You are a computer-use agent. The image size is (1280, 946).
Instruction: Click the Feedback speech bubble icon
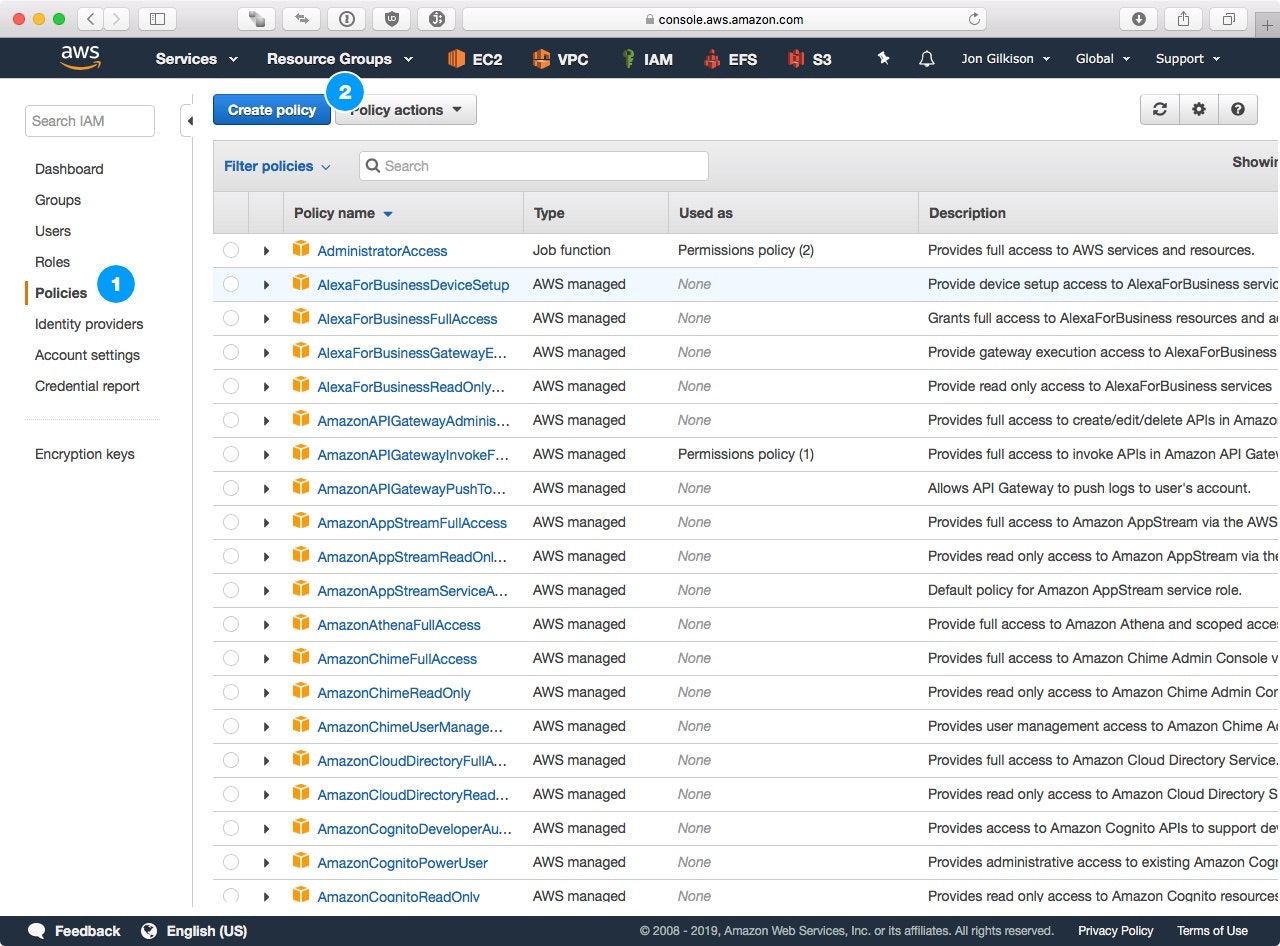(x=37, y=931)
